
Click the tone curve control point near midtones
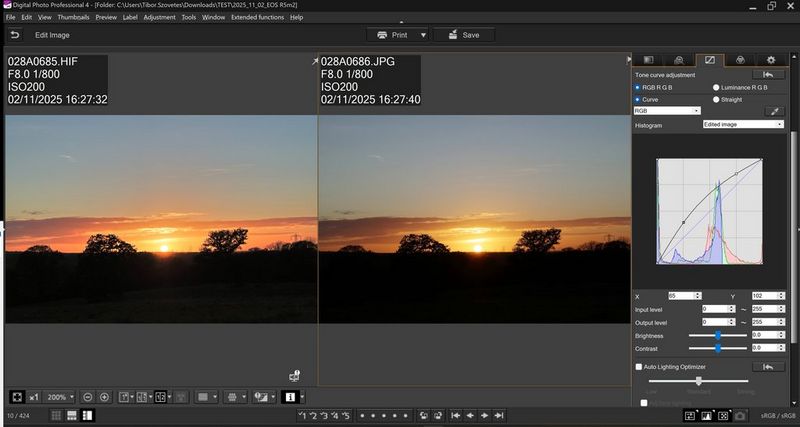tap(683, 222)
